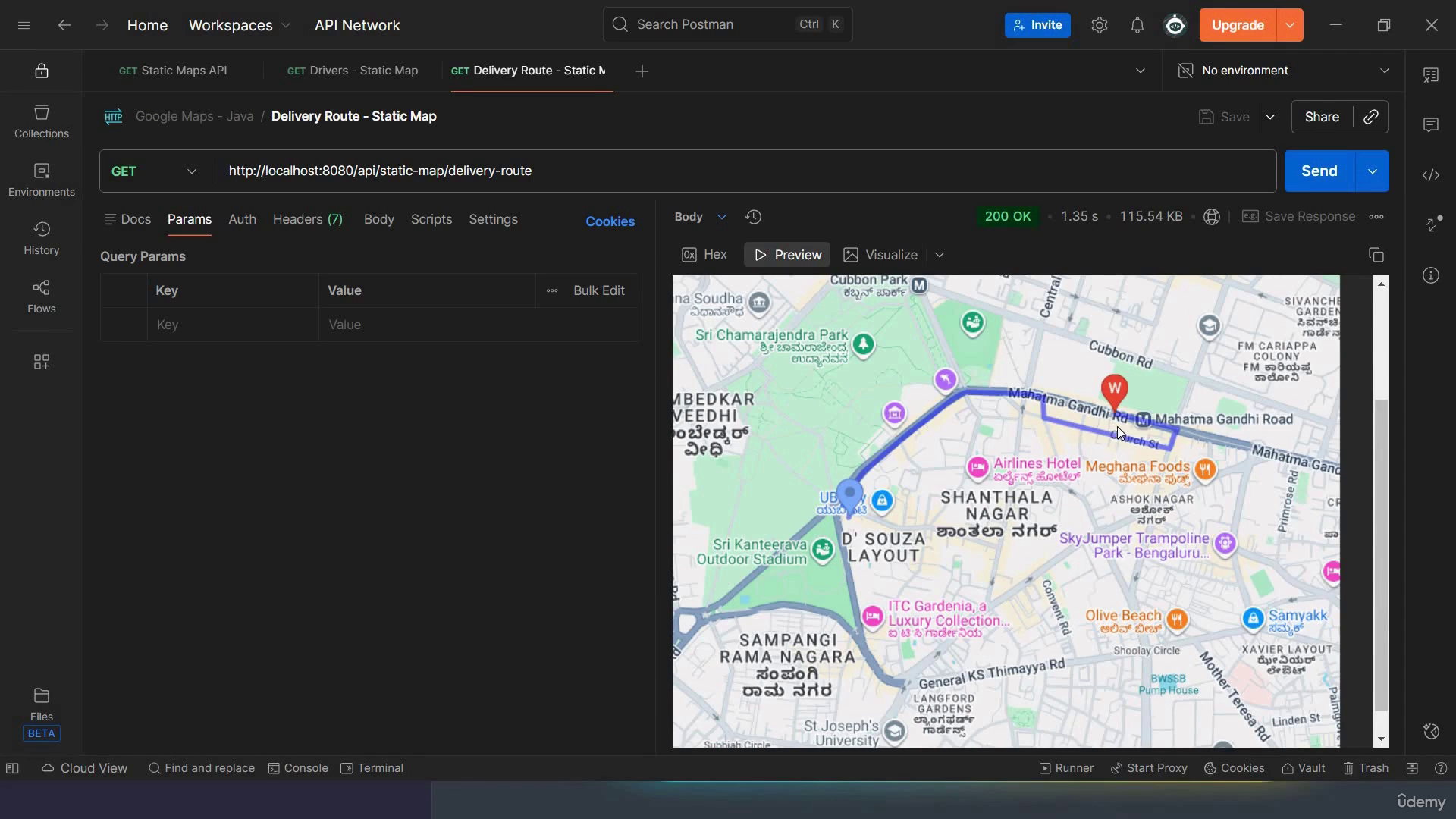Expand the Upgrade options arrow
1456x819 pixels.
pyautogui.click(x=1290, y=25)
